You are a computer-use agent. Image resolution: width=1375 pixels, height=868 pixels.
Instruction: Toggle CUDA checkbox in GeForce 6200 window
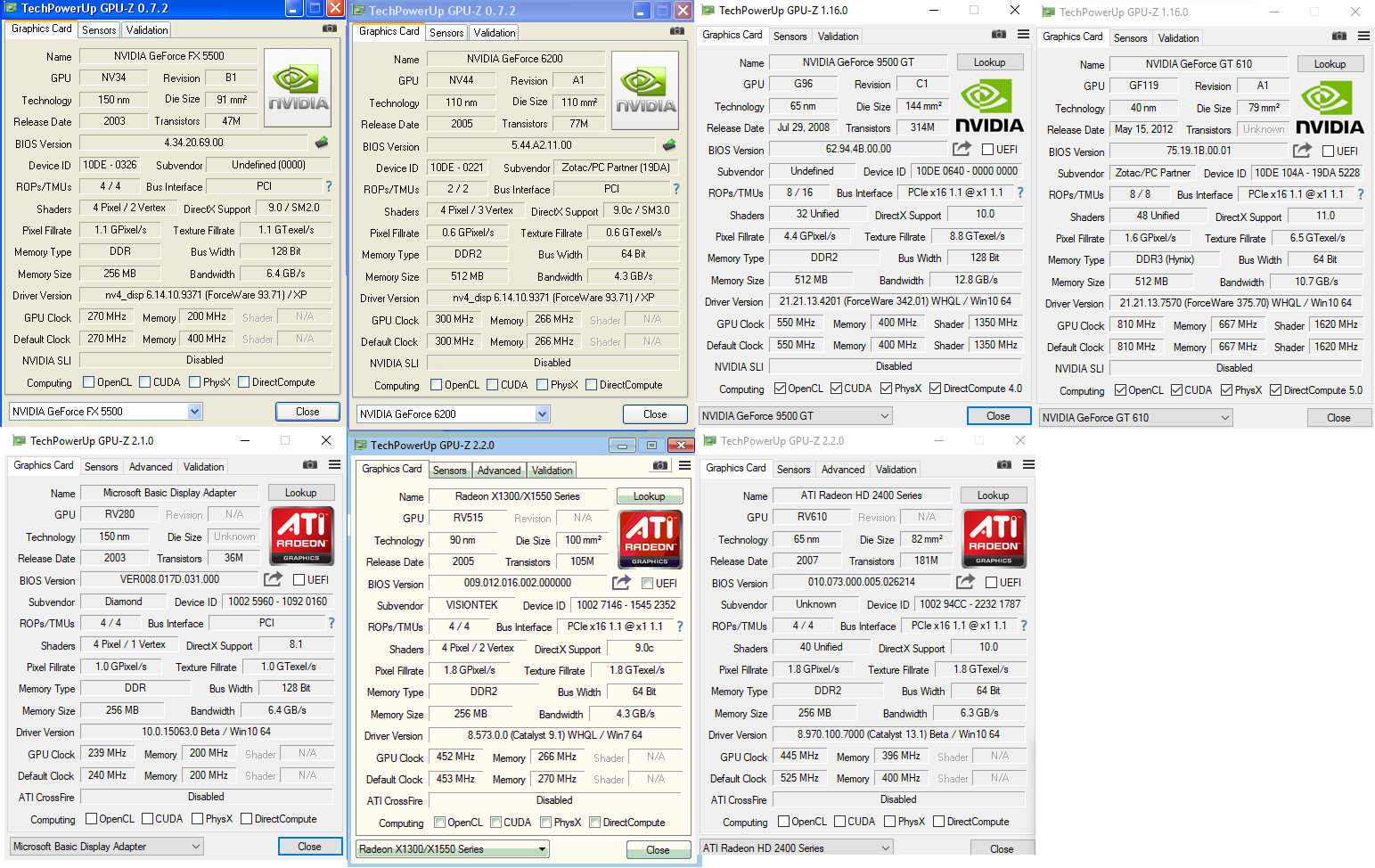point(492,385)
